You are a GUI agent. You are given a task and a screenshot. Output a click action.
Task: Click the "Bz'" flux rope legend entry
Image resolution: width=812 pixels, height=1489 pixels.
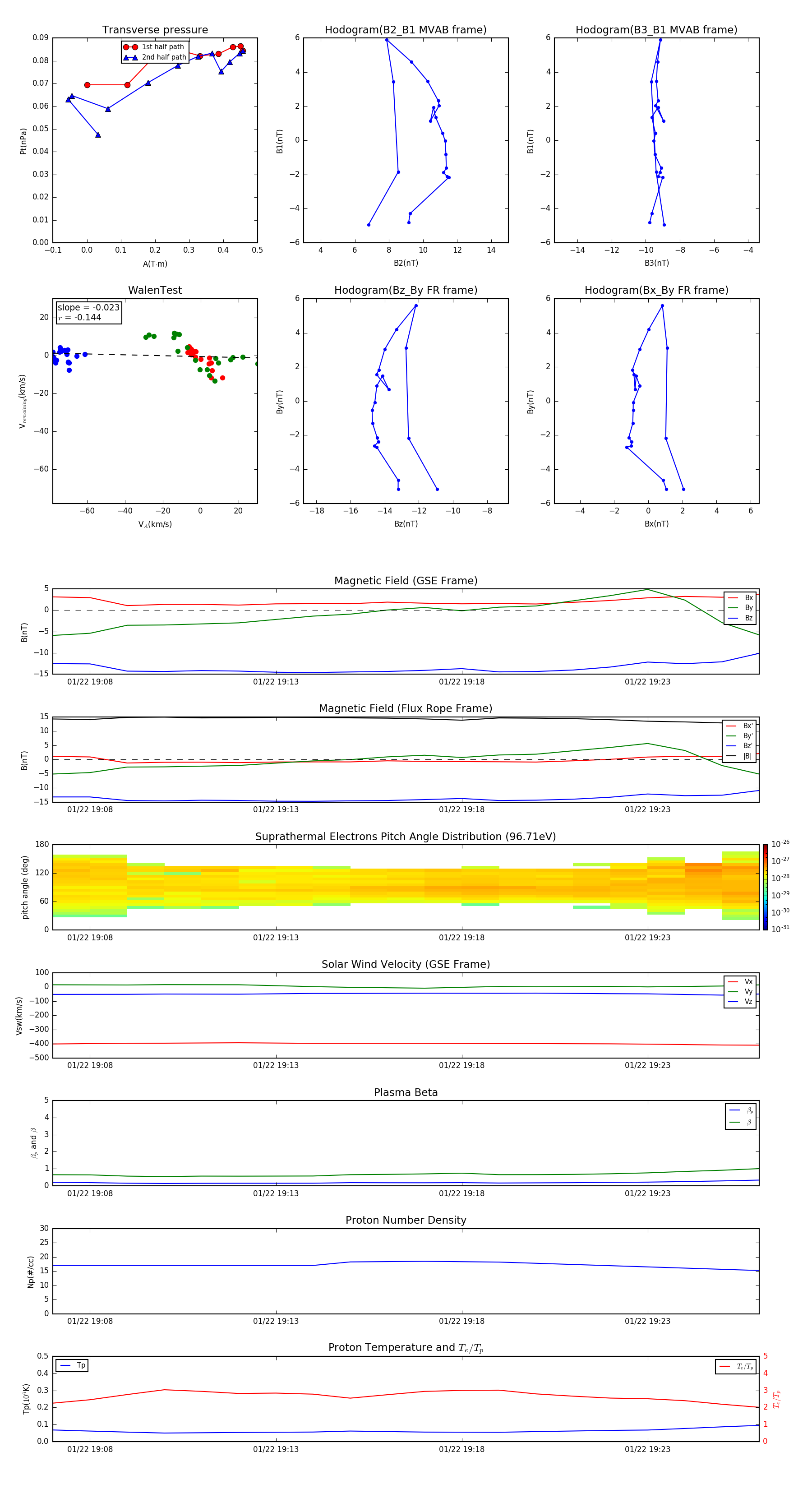pos(740,746)
